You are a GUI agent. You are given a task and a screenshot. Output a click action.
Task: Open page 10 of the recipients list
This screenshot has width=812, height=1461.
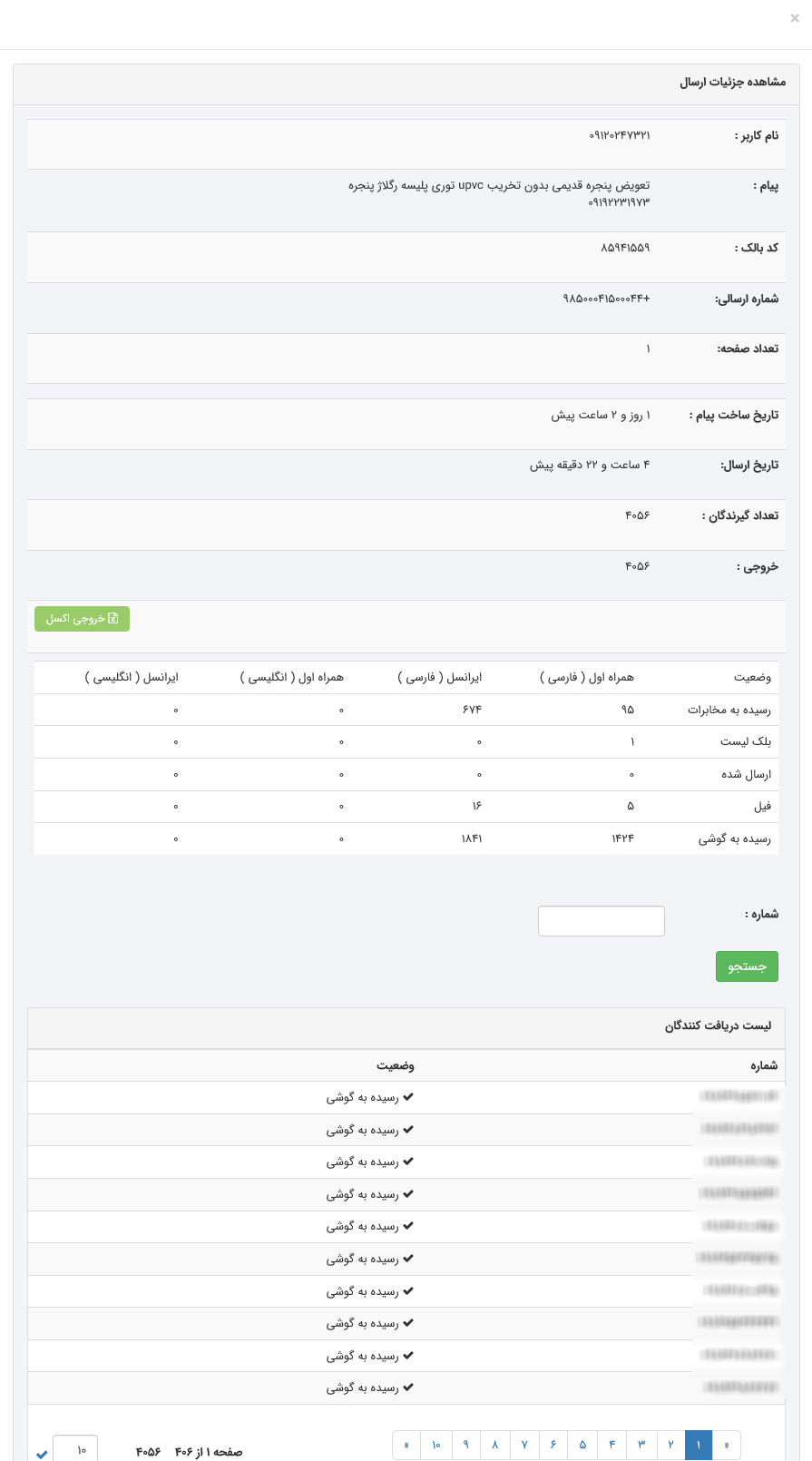436,1445
